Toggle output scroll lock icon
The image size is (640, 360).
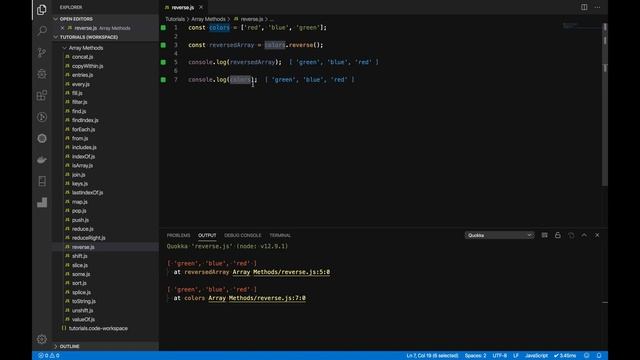(x=558, y=235)
